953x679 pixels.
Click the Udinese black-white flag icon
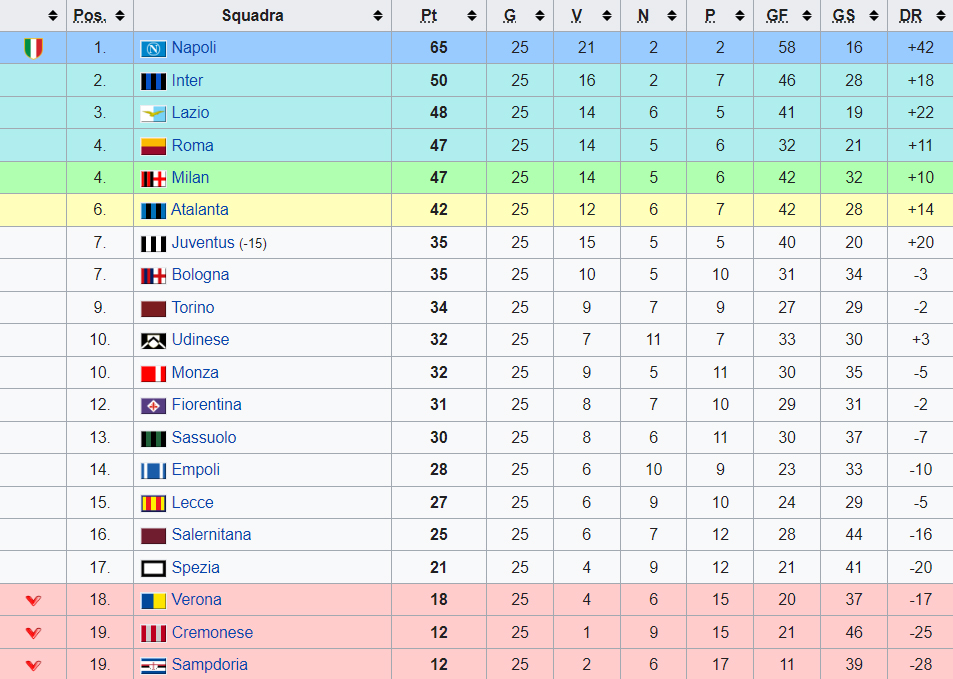[153, 341]
